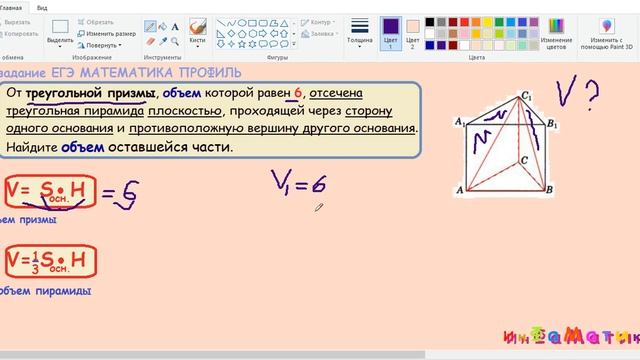640x360 pixels.
Task: Click the horizontal scrollbar below the canvas
Action: pyautogui.click(x=212, y=355)
